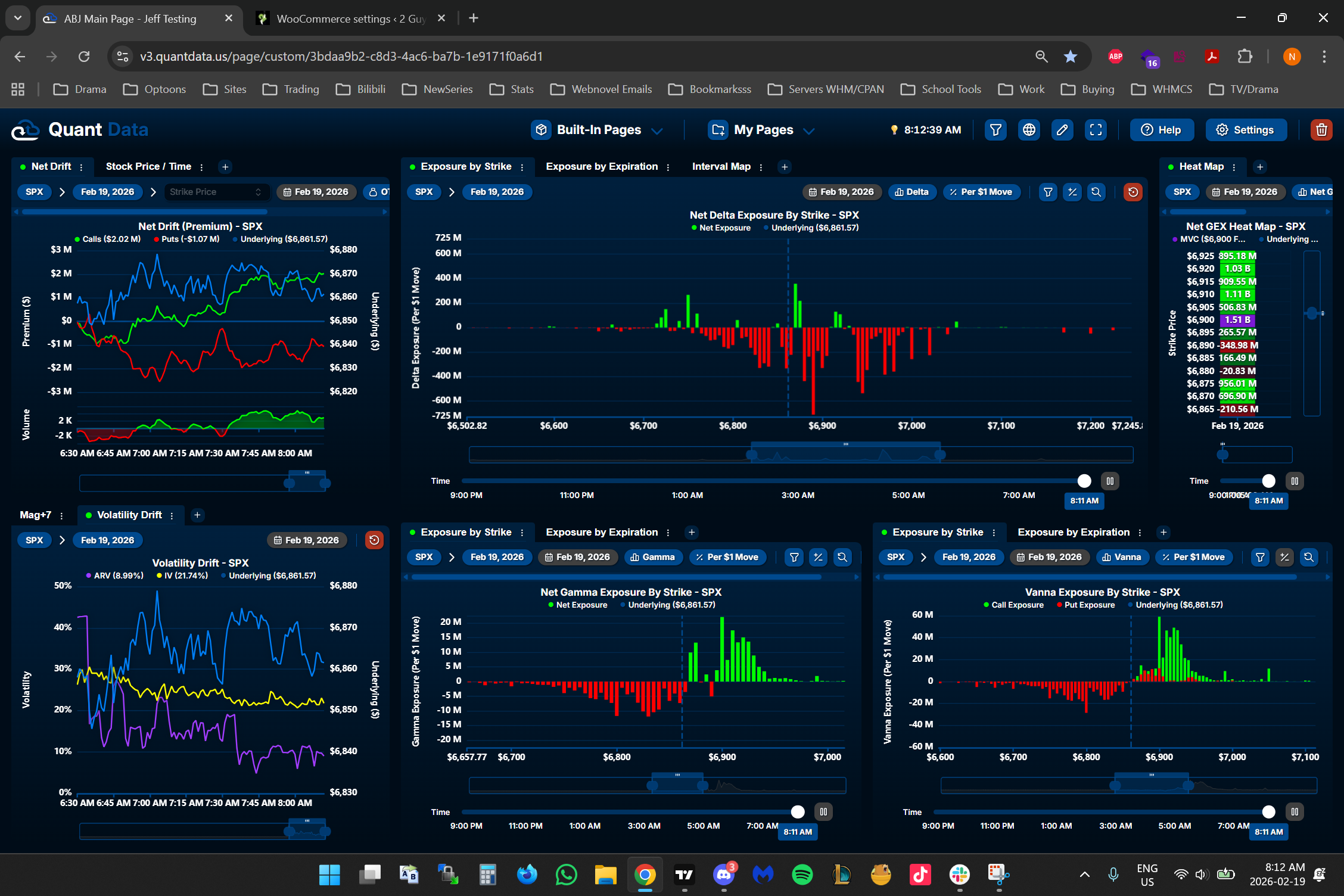Image resolution: width=1344 pixels, height=896 pixels.
Task: Click percent icon in Vanna Exposure panel
Action: click(x=1284, y=557)
